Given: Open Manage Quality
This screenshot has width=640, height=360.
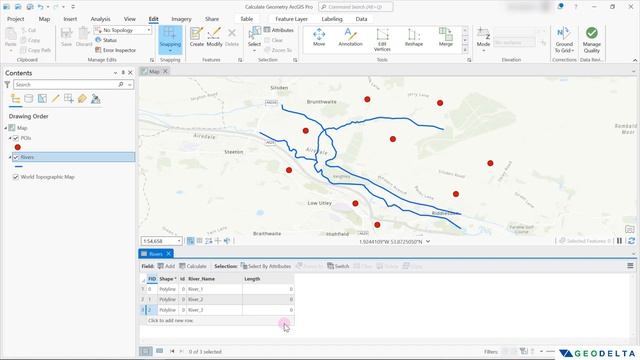Looking at the screenshot, I should (x=591, y=40).
